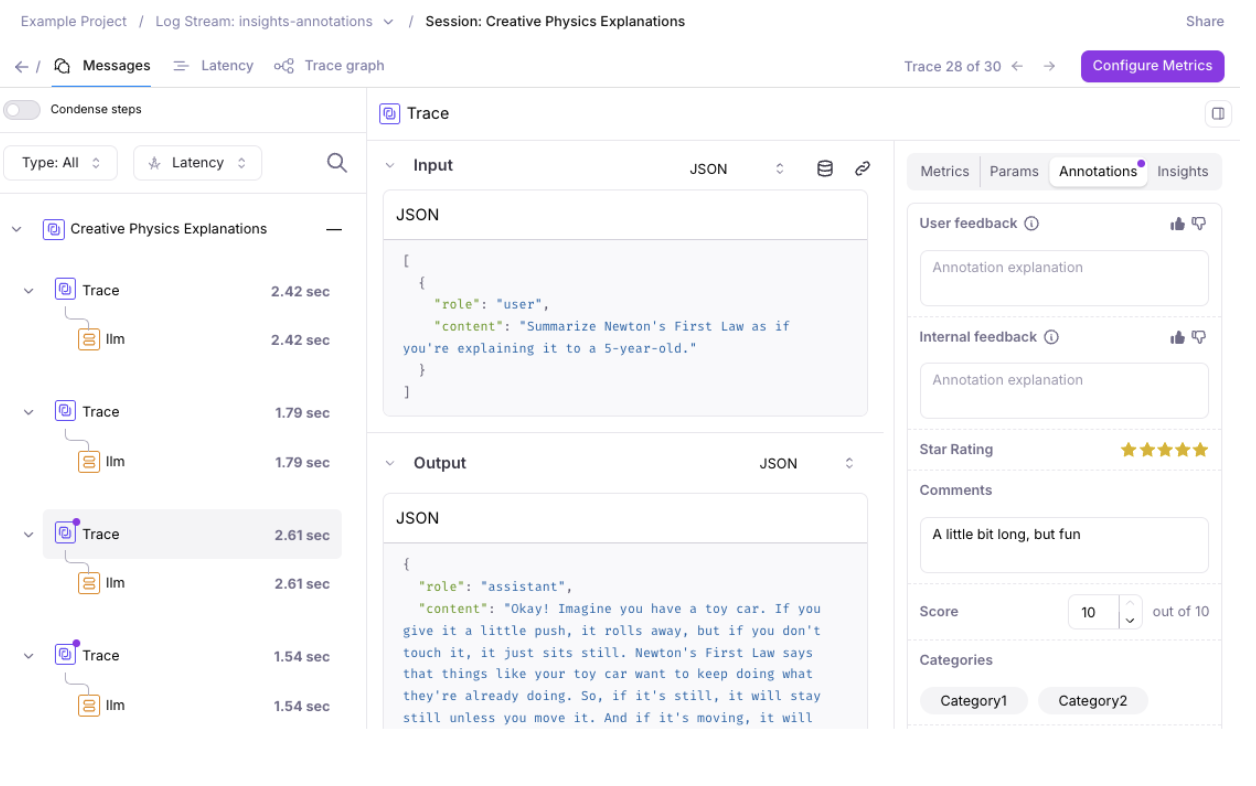Open the search icon in messages panel
This screenshot has height=786, width=1256.
click(x=337, y=163)
